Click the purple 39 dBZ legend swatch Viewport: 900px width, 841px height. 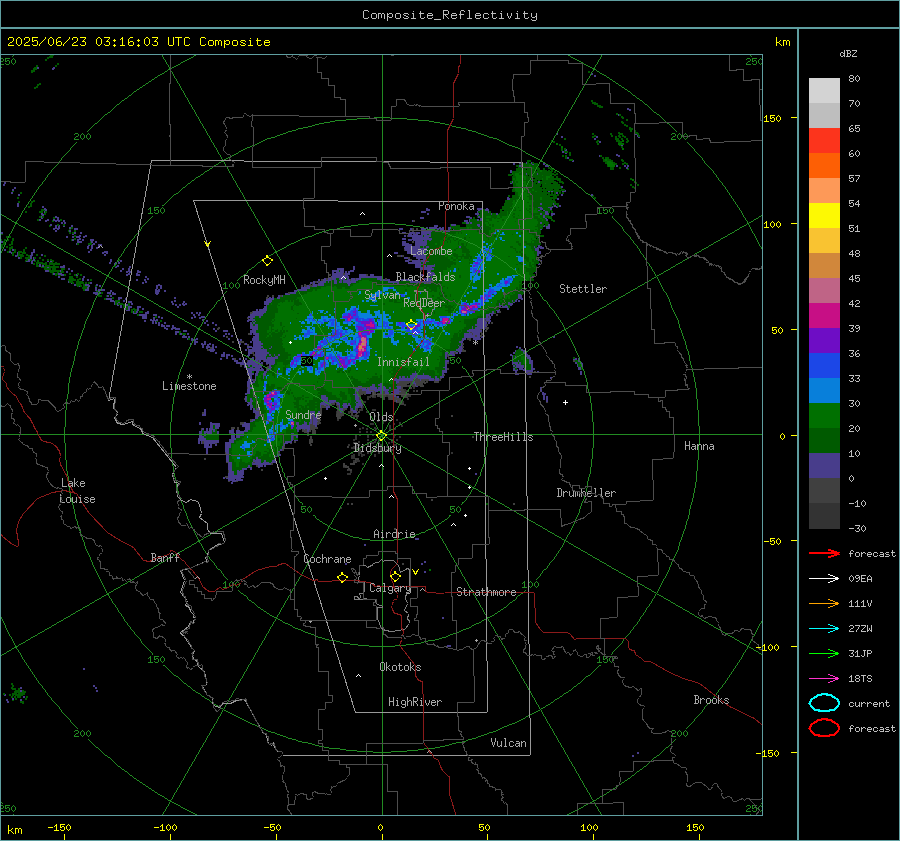[824, 340]
